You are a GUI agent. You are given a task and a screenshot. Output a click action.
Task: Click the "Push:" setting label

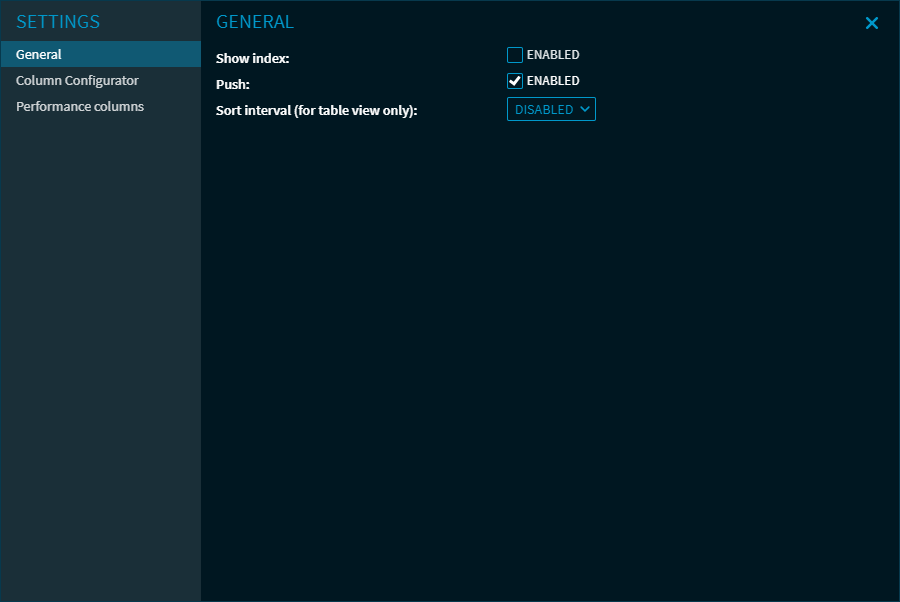pos(232,85)
